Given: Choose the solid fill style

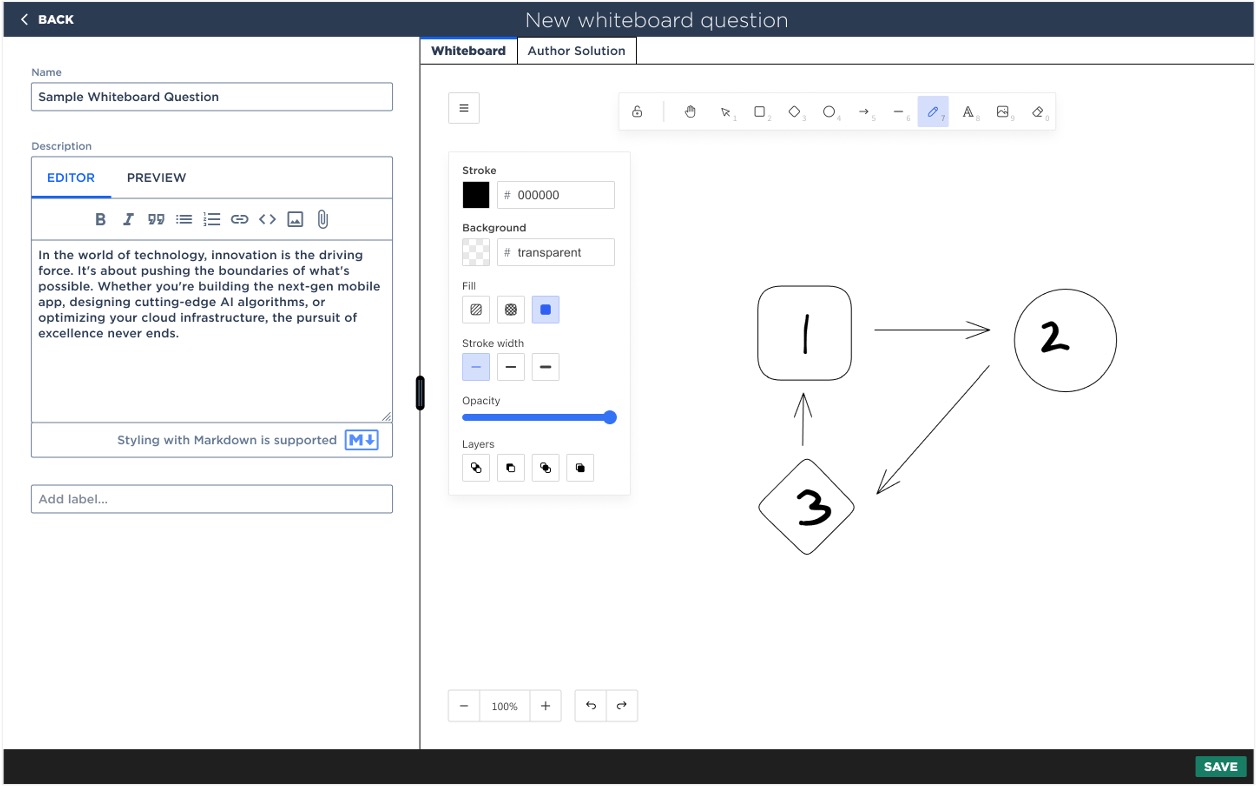Looking at the screenshot, I should point(545,310).
